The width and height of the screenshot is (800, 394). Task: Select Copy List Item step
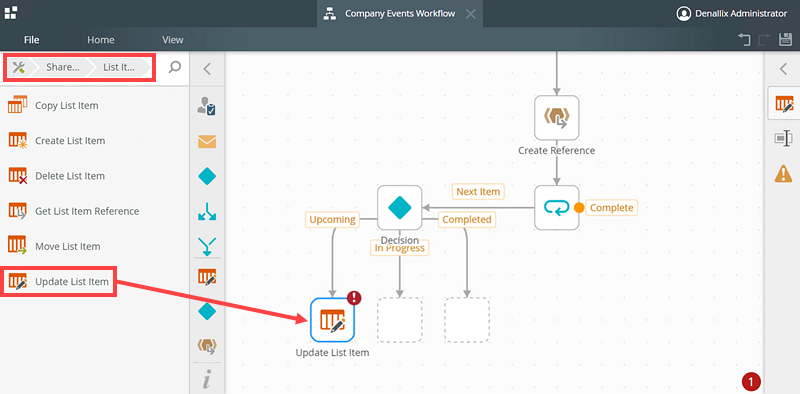[94, 106]
